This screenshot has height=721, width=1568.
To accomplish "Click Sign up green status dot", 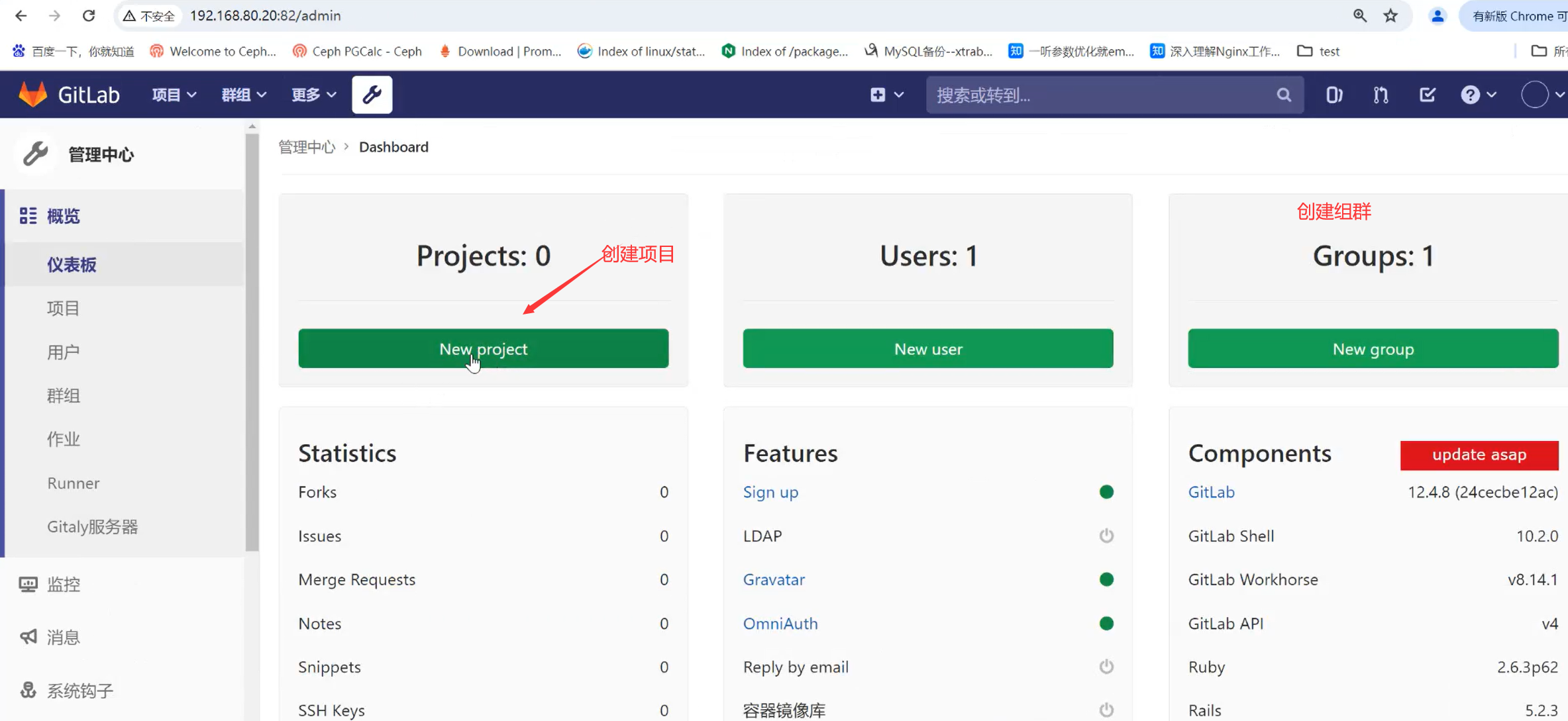I will click(1106, 492).
